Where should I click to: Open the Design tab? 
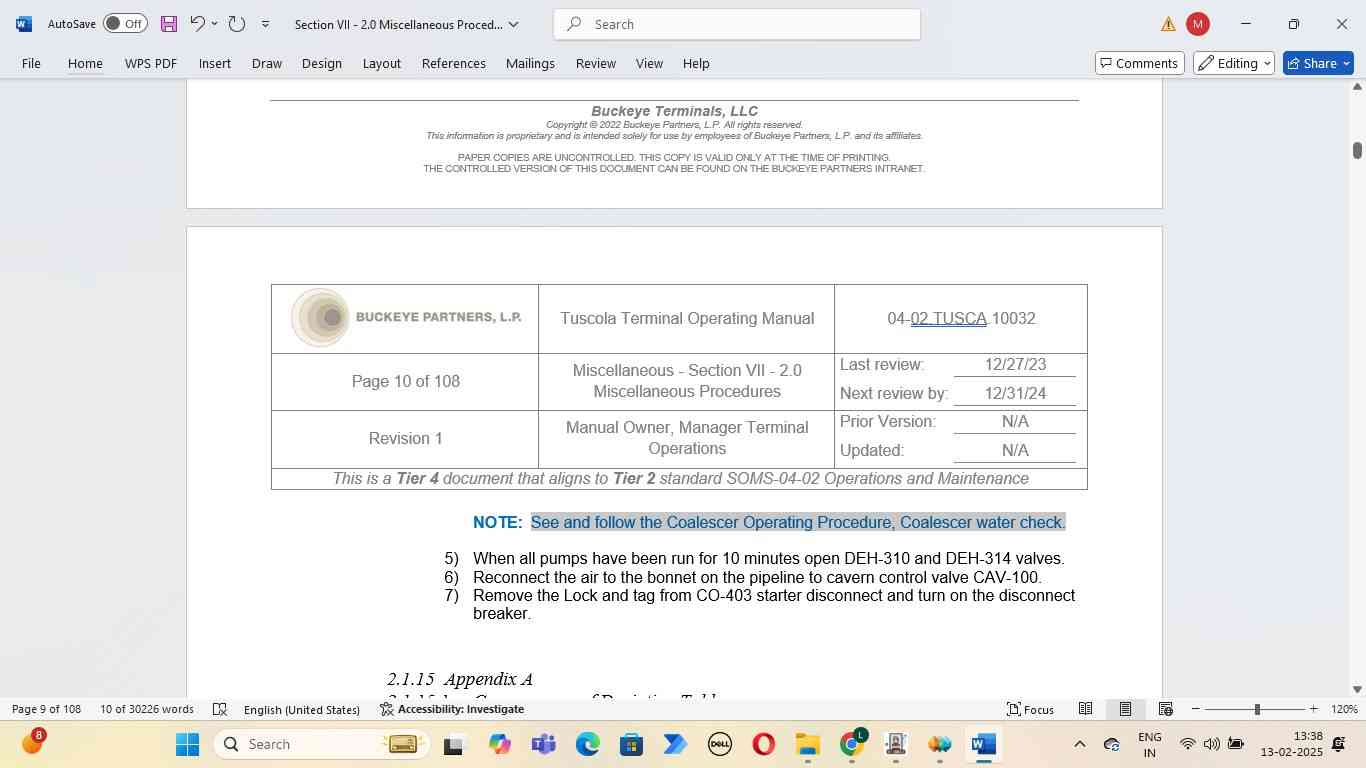pos(322,63)
